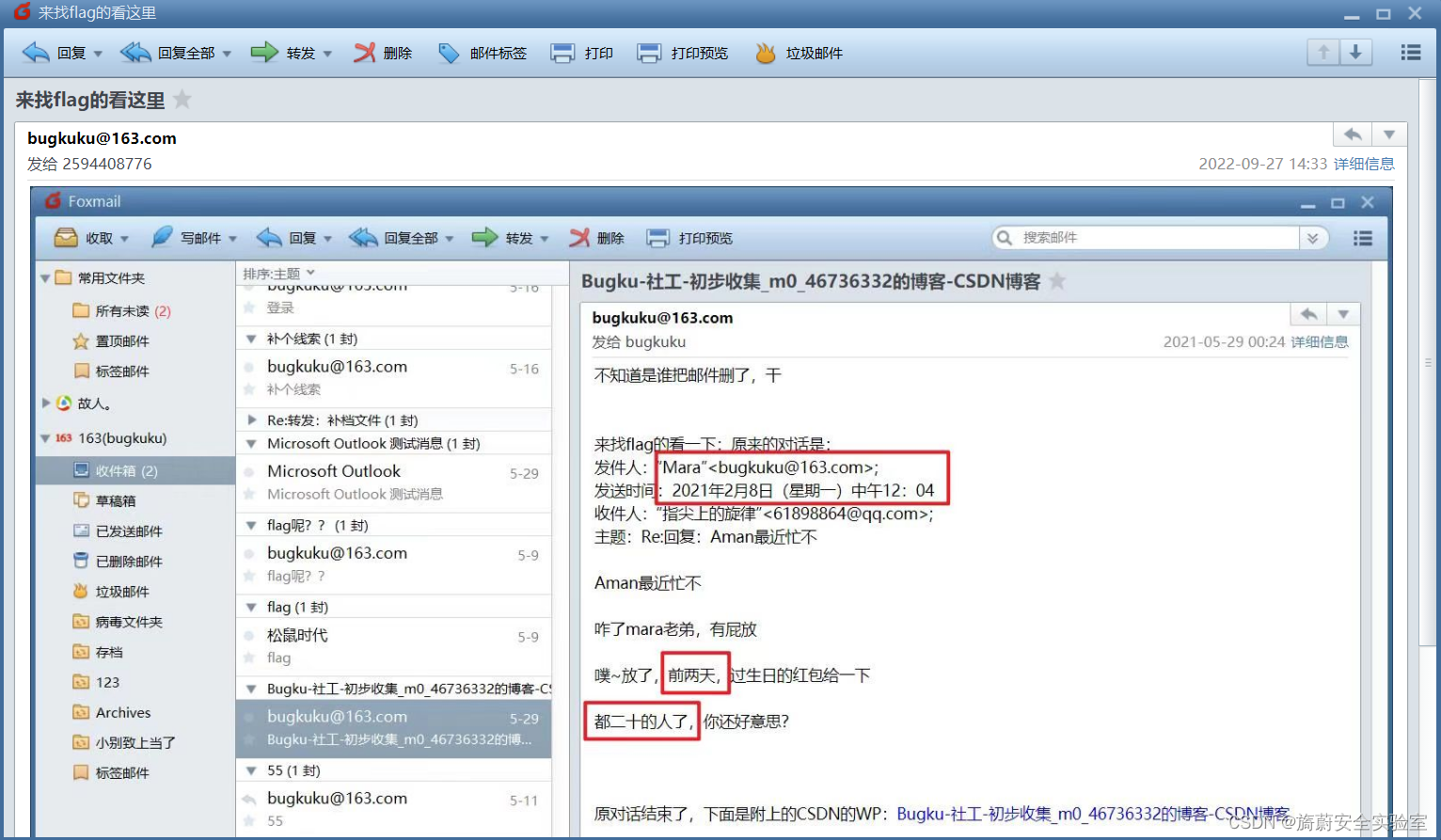Open dropdown arrow next to 写邮件
The height and width of the screenshot is (840, 1441).
point(232,239)
